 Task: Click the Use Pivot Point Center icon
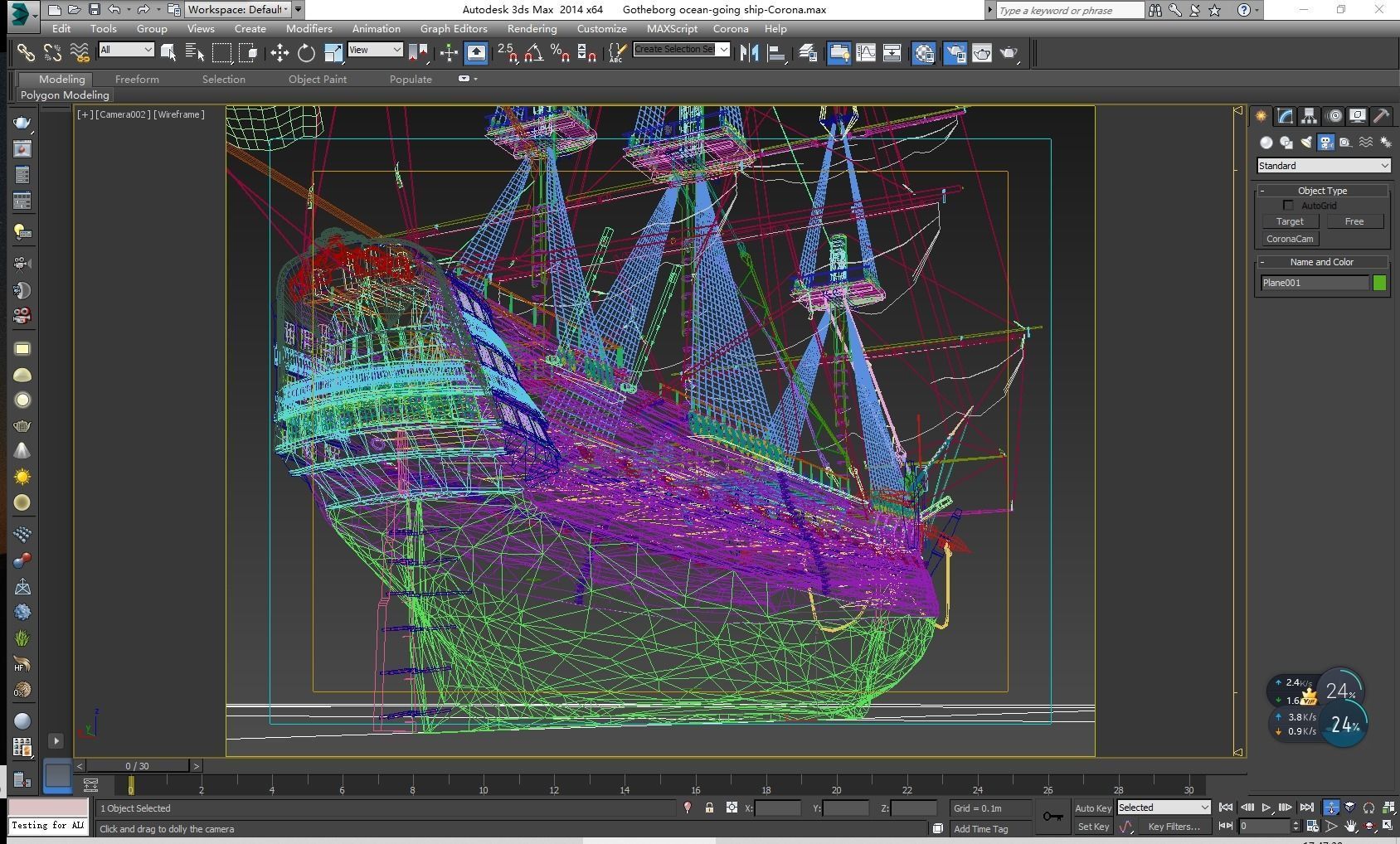(x=418, y=53)
